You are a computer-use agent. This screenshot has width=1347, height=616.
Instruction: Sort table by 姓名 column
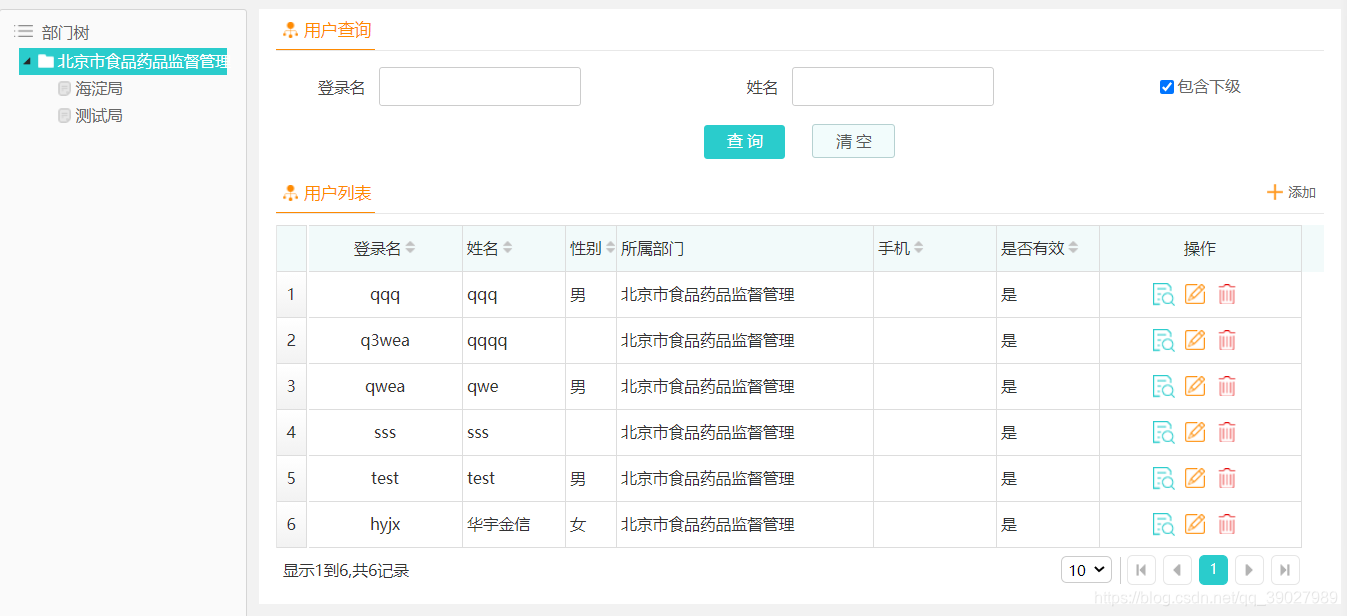click(508, 248)
